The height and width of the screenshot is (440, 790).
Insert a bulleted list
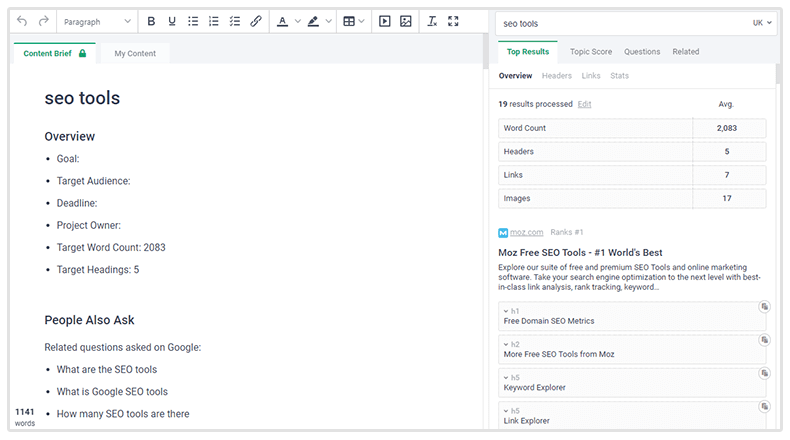pos(193,21)
